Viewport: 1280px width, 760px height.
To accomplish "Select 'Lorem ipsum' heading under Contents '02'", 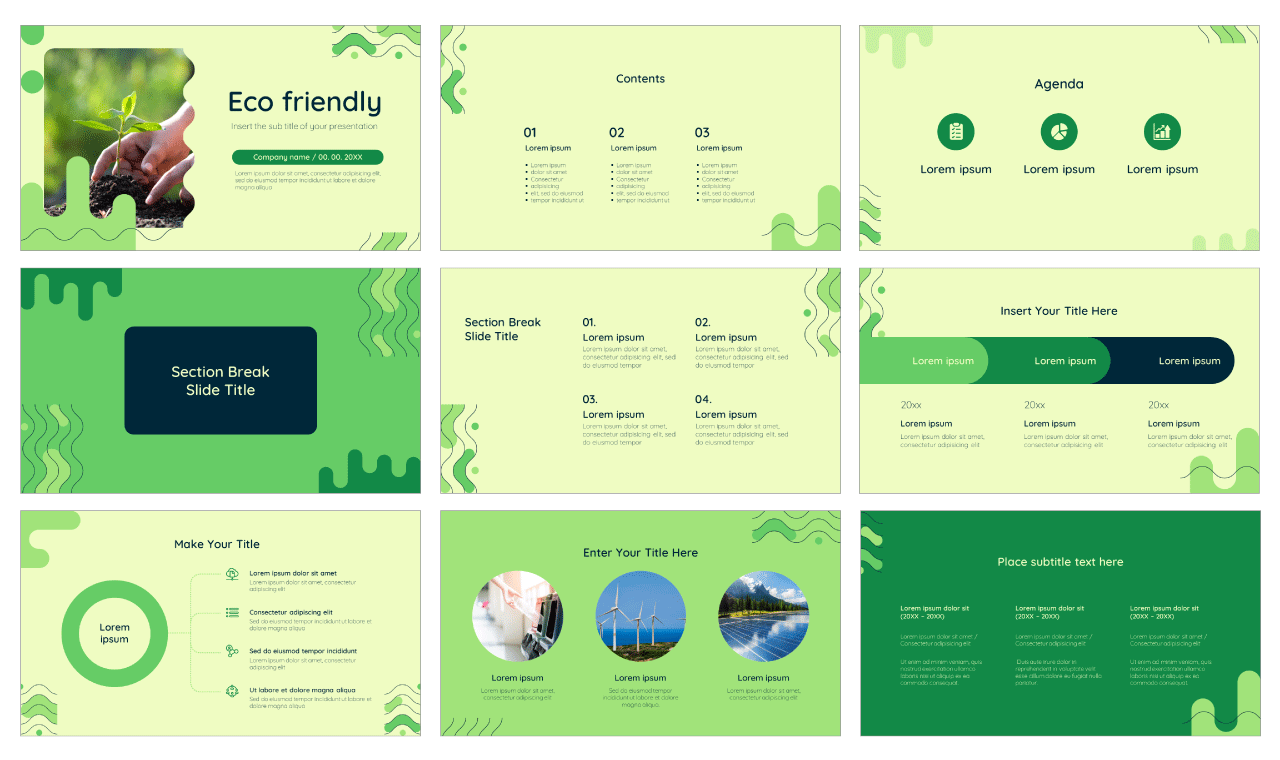I will coord(633,148).
